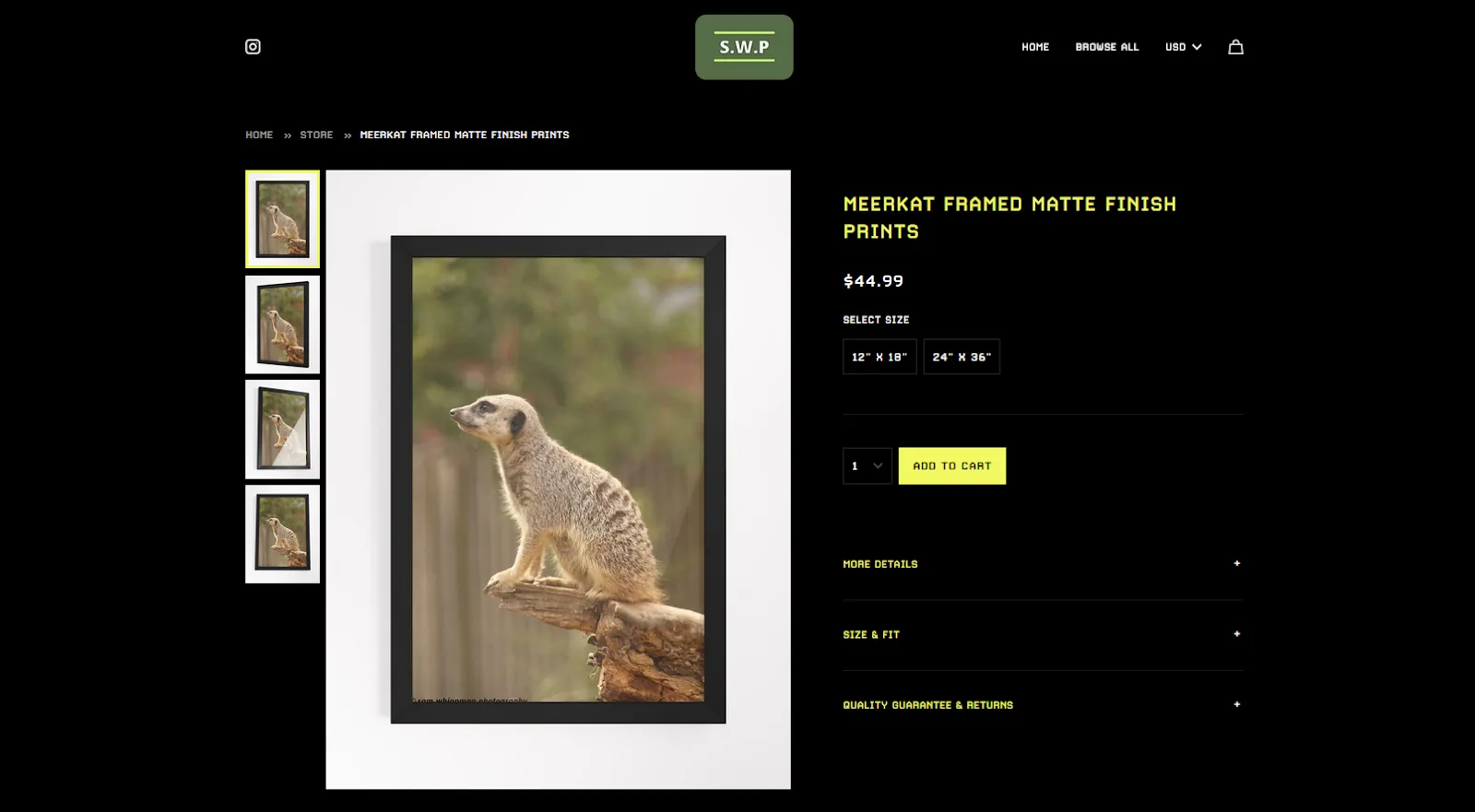View the third thumbnail with corner detail

tap(282, 430)
